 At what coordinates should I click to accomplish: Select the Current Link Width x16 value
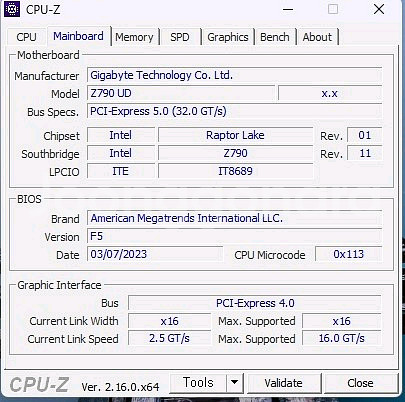pos(169,321)
